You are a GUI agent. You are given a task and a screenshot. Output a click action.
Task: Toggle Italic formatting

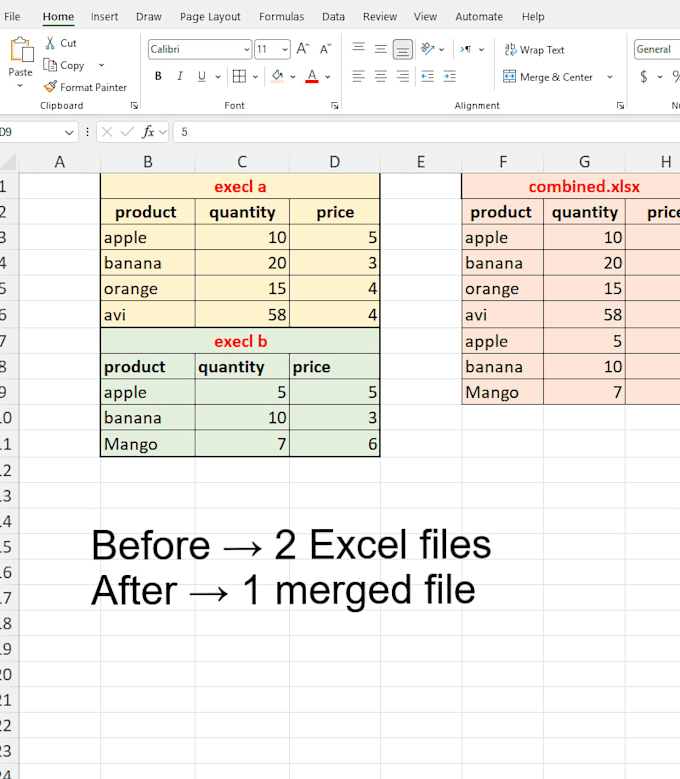[x=180, y=76]
